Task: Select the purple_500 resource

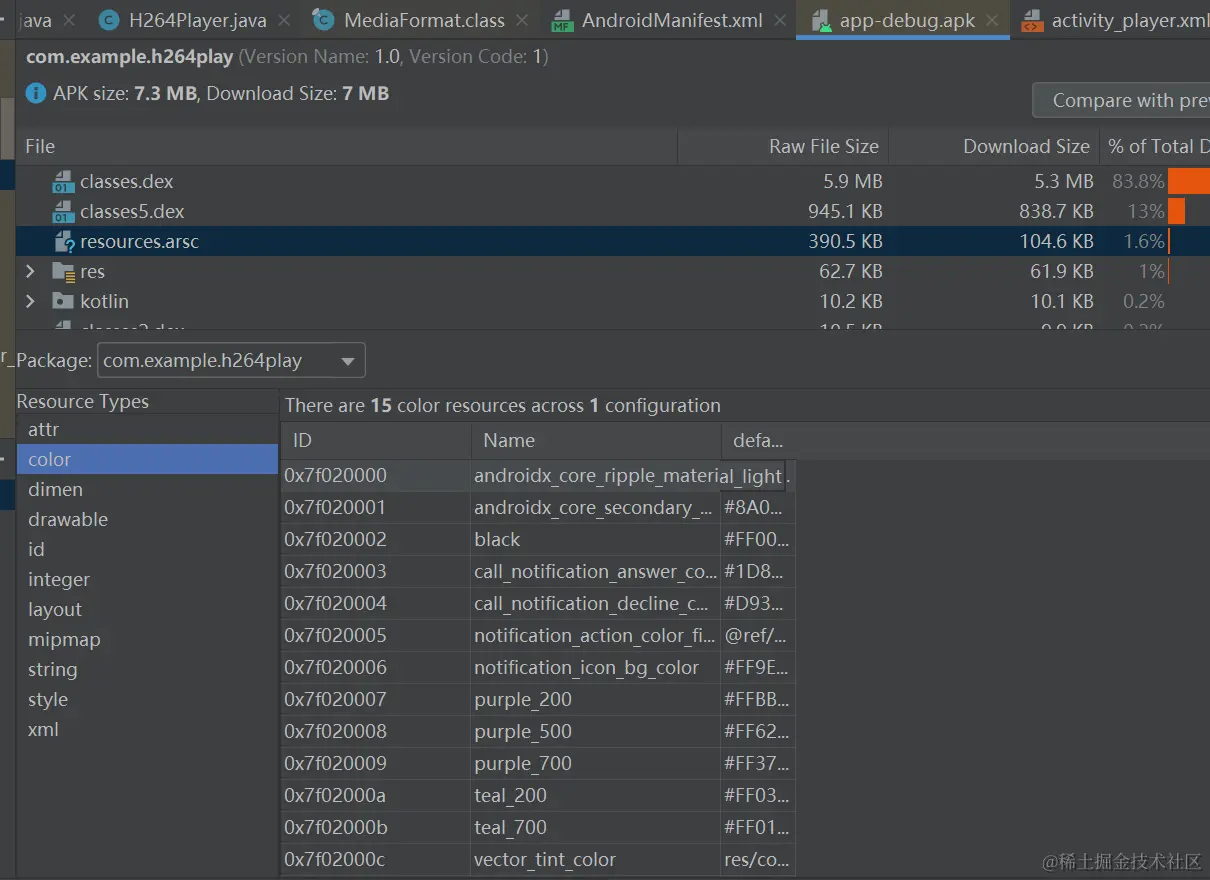Action: [x=538, y=732]
